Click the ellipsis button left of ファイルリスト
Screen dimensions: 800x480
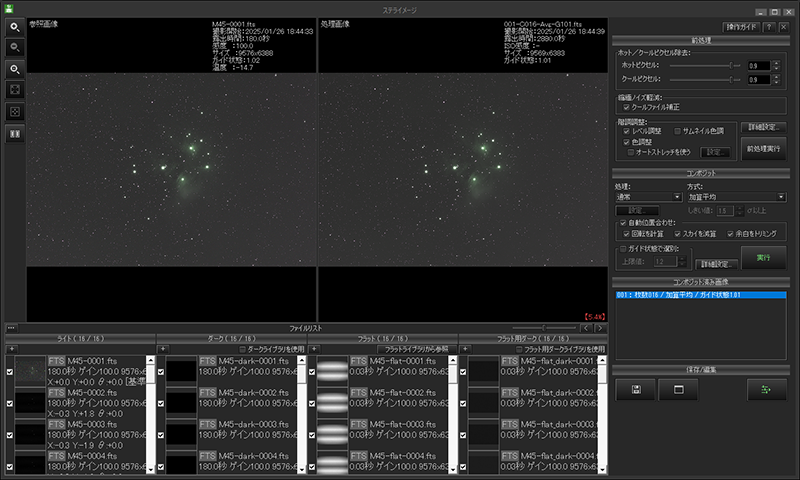pos(11,328)
